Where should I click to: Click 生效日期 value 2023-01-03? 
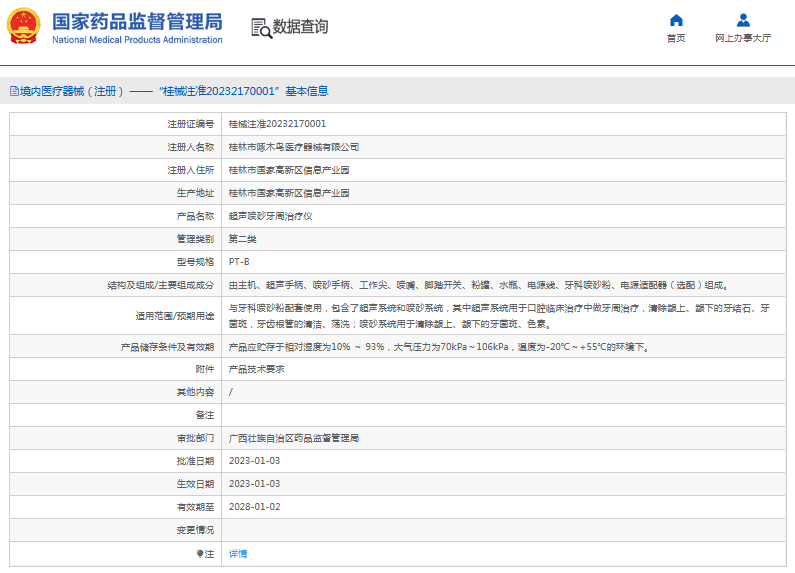pos(254,484)
